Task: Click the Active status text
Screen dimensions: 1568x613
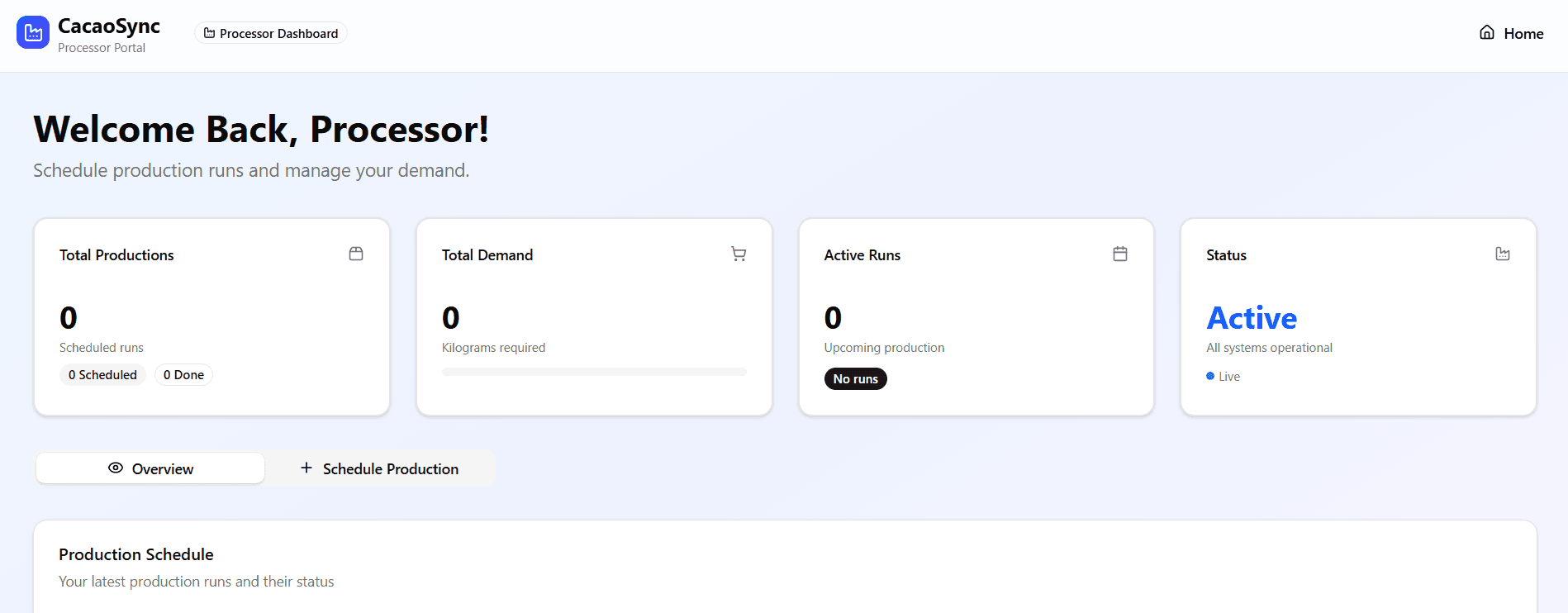Action: click(1252, 317)
